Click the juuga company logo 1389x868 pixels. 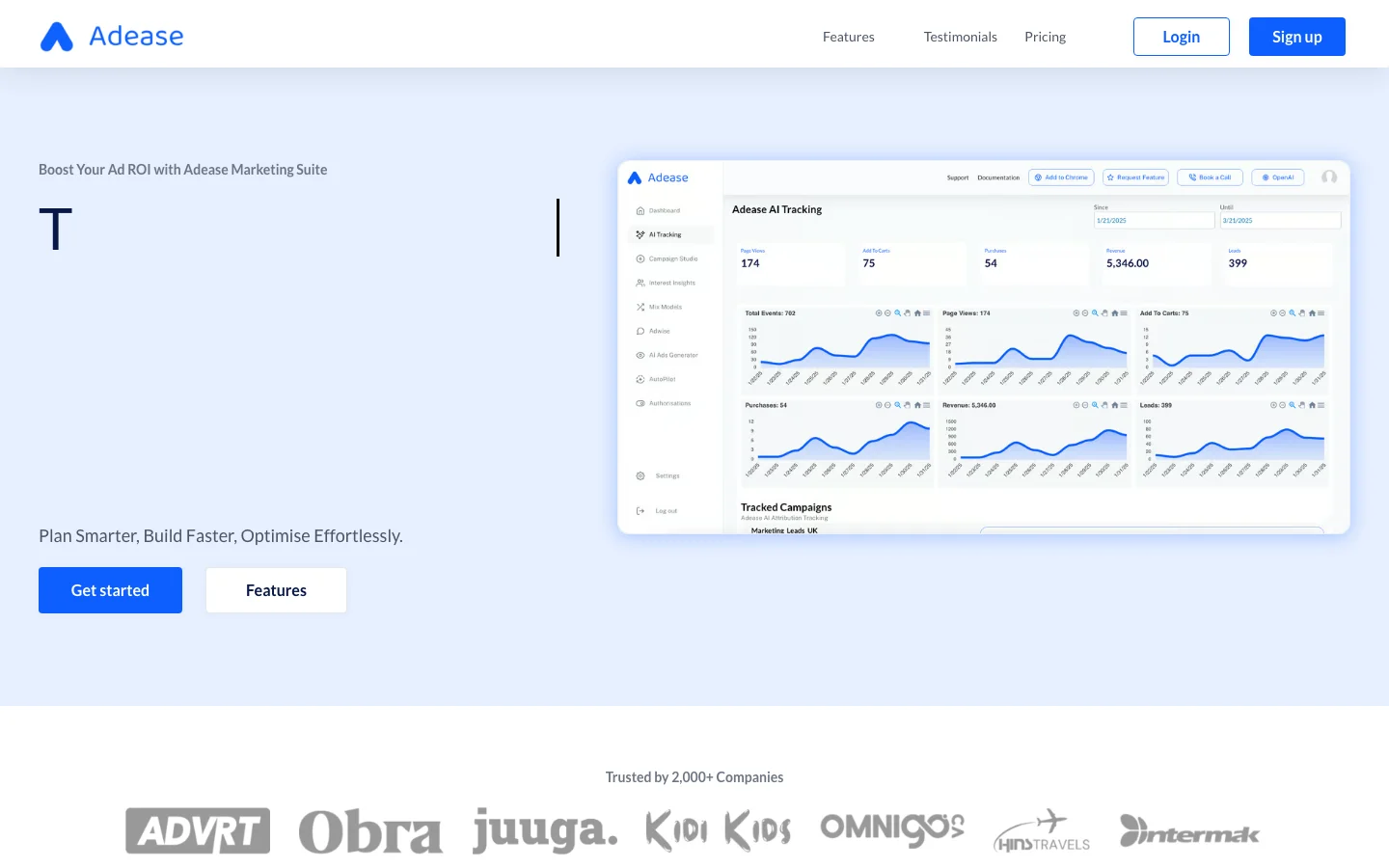pos(545,831)
